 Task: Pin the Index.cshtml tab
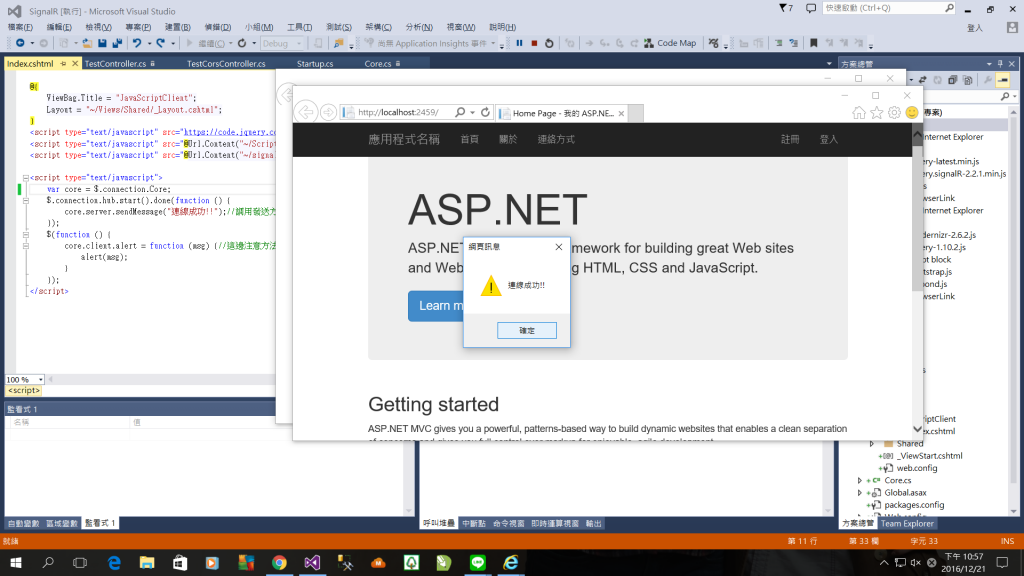click(63, 63)
